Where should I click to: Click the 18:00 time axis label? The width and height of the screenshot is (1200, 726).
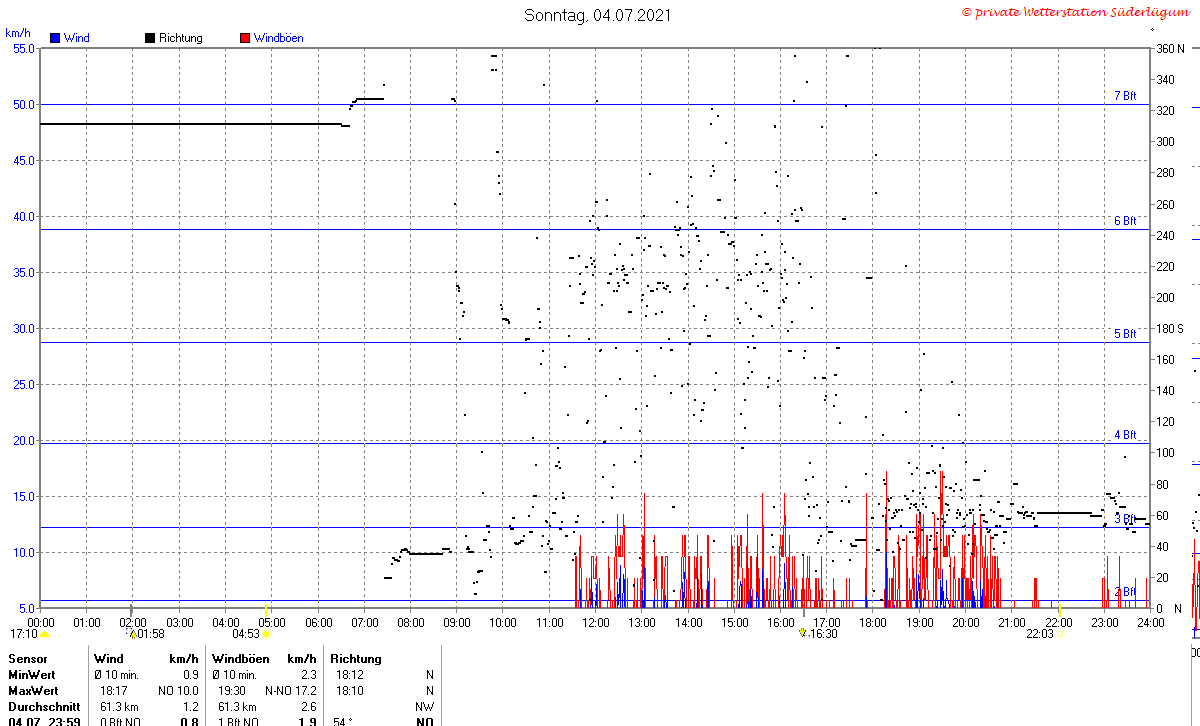[873, 622]
